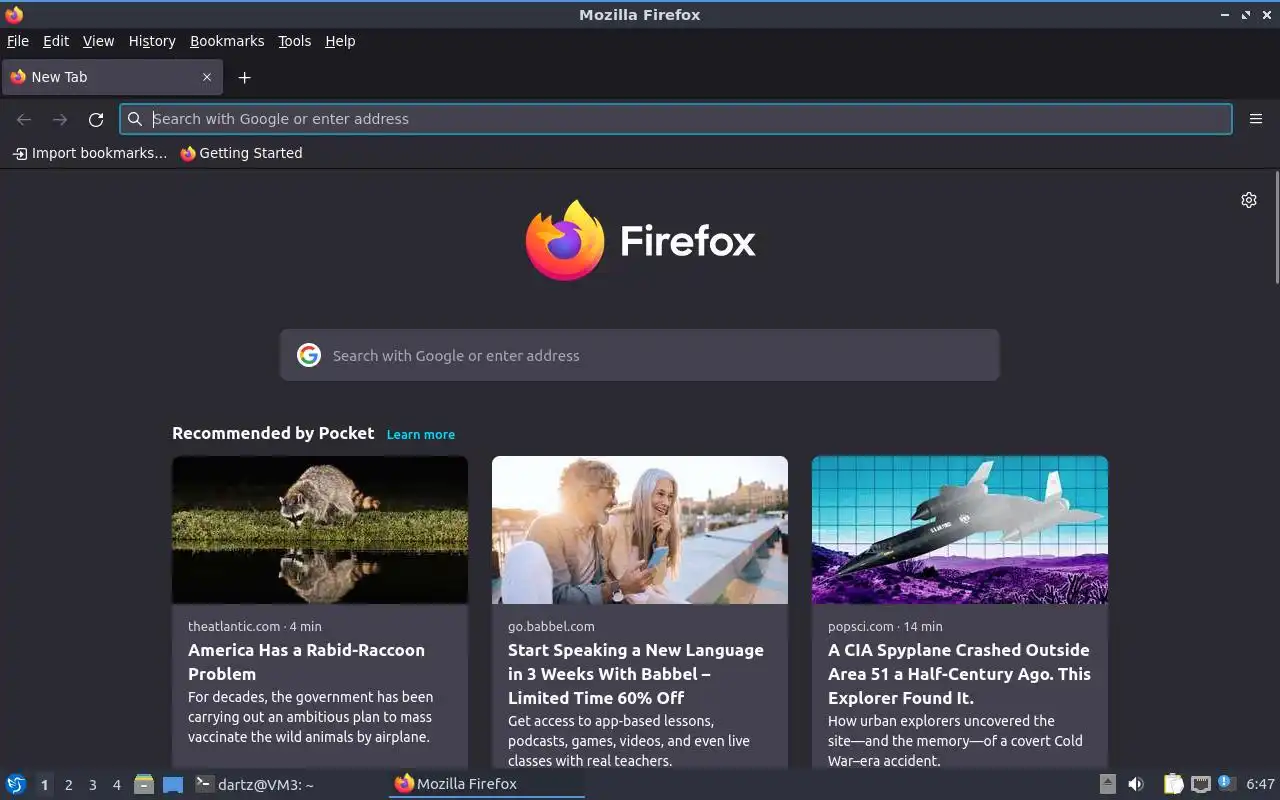1280x800 pixels.
Task: Click the magnifier icon in address bar
Action: point(135,119)
